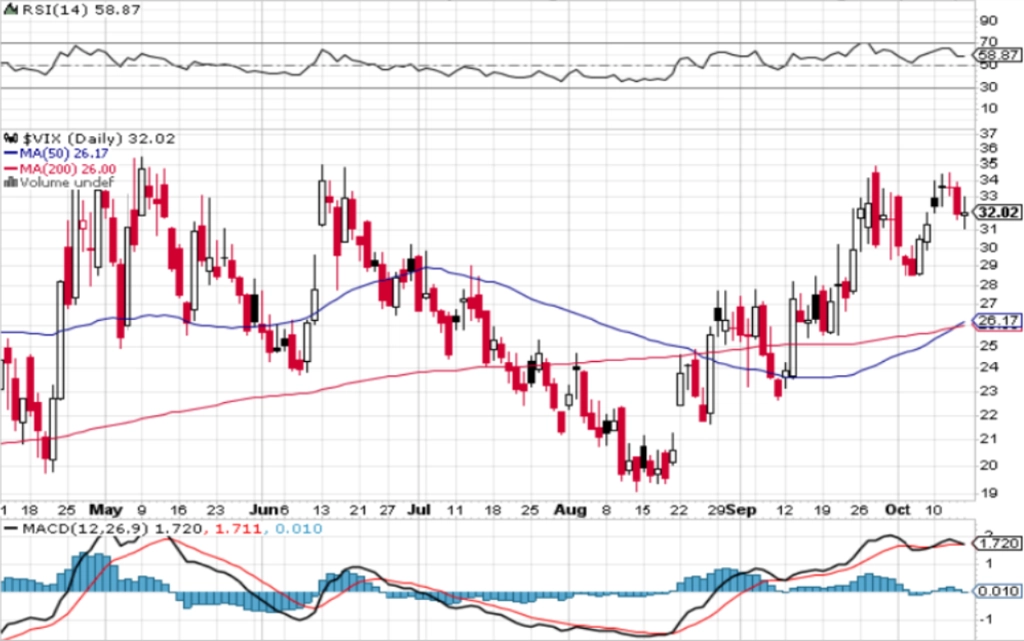Select the Sep date axis label
Screen dimensions: 1024x641
[740, 510]
